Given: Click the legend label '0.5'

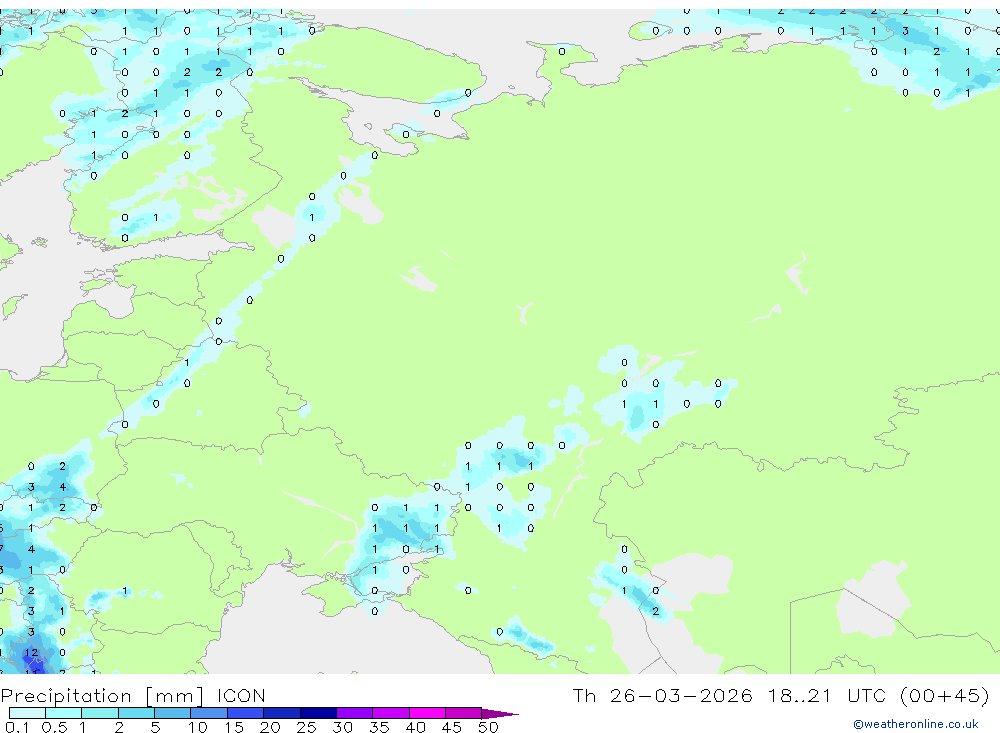Looking at the screenshot, I should click(55, 727).
